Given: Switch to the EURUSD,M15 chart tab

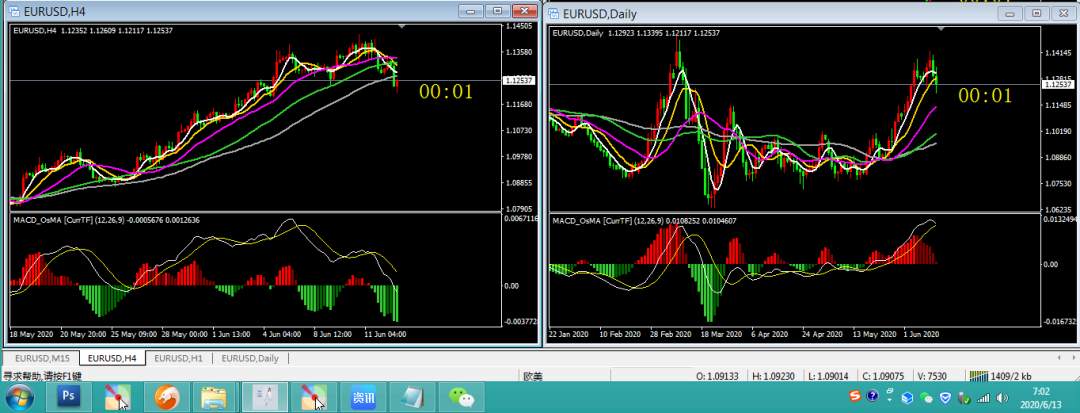Looking at the screenshot, I should point(41,359).
